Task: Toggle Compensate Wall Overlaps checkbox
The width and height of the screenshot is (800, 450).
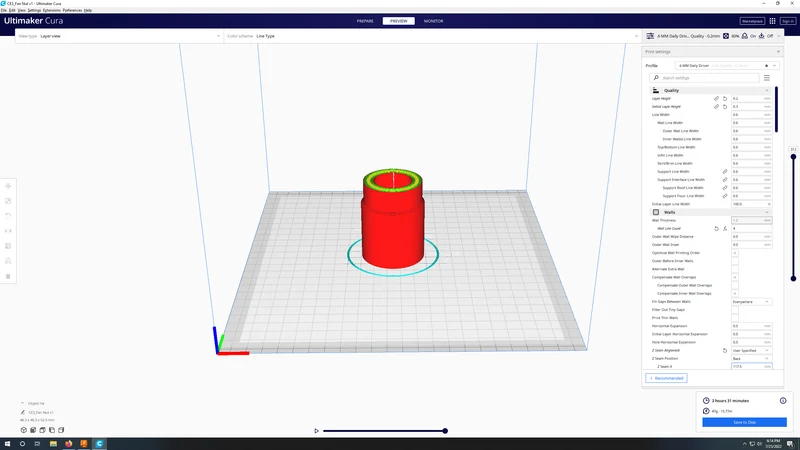Action: coord(735,277)
